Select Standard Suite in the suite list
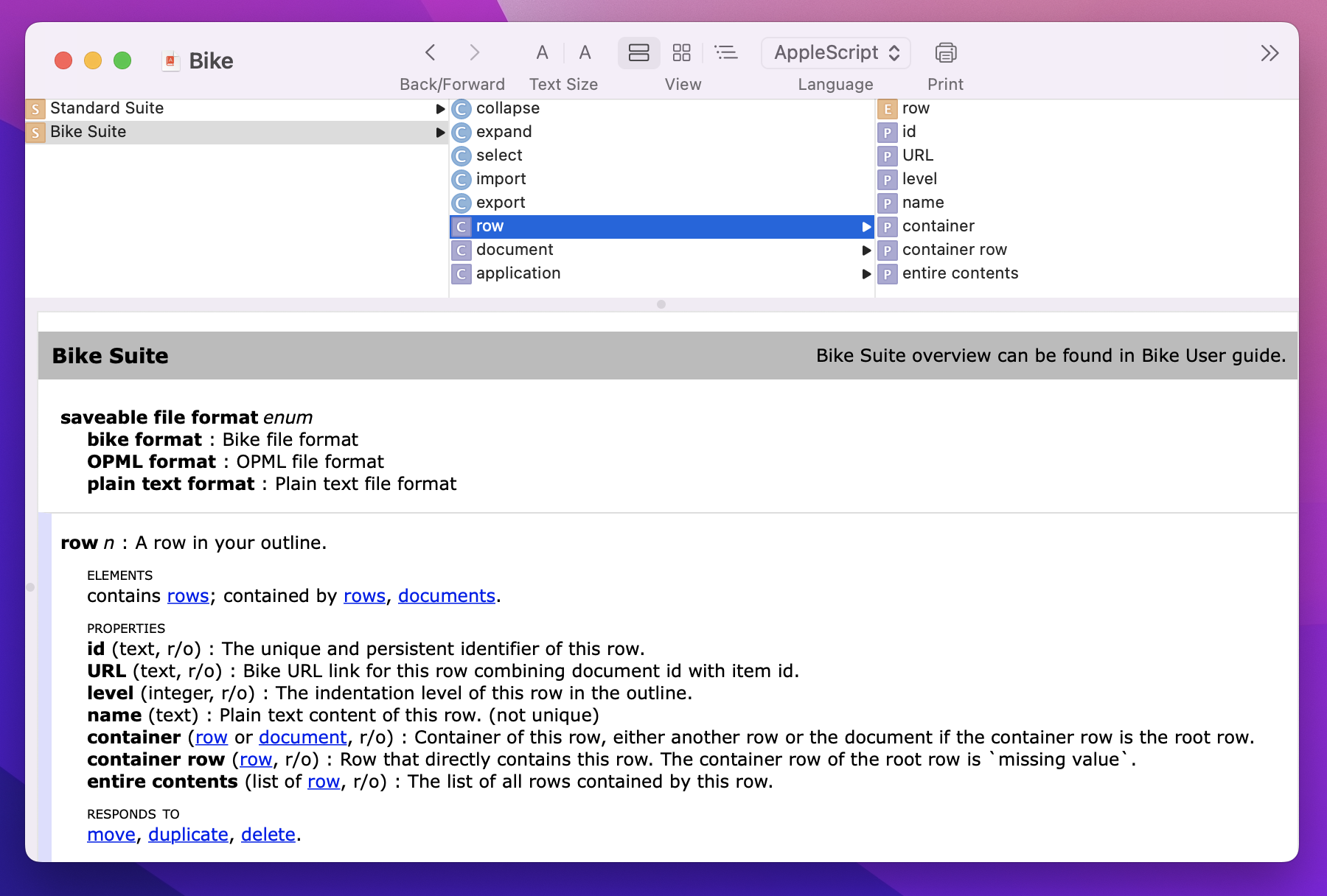This screenshot has width=1327, height=896. [x=236, y=108]
